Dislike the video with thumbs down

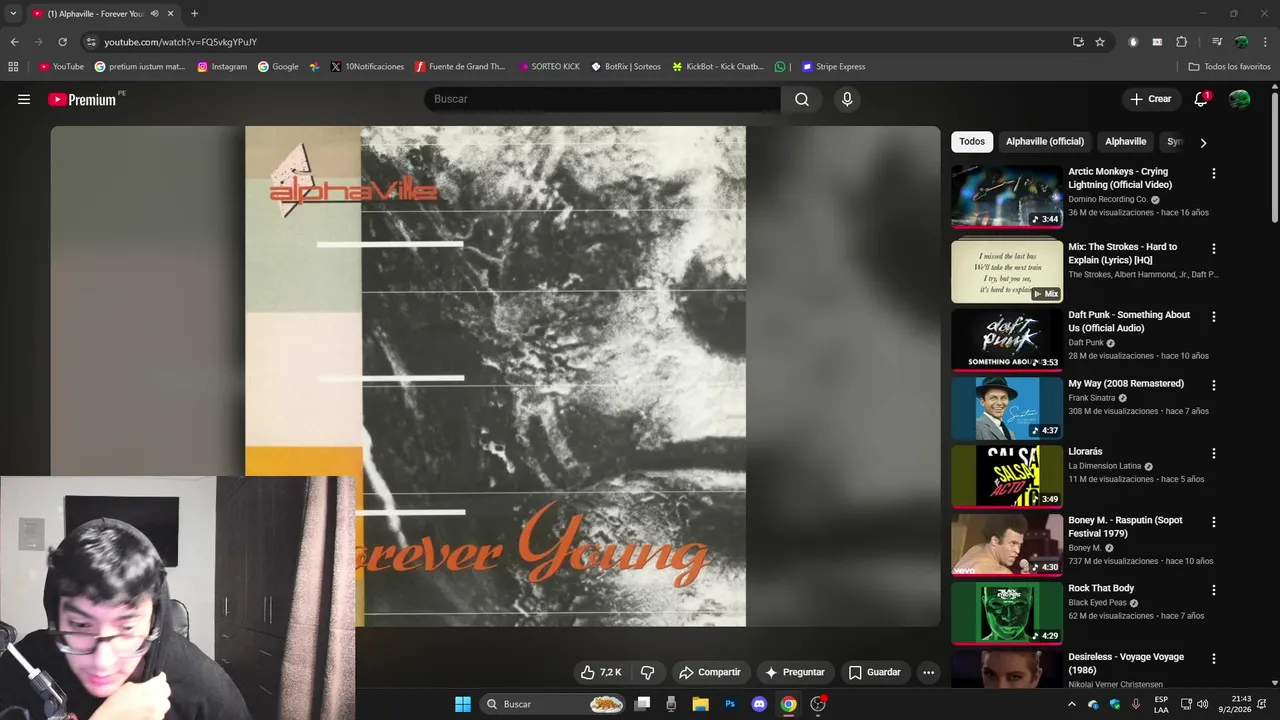click(x=648, y=672)
